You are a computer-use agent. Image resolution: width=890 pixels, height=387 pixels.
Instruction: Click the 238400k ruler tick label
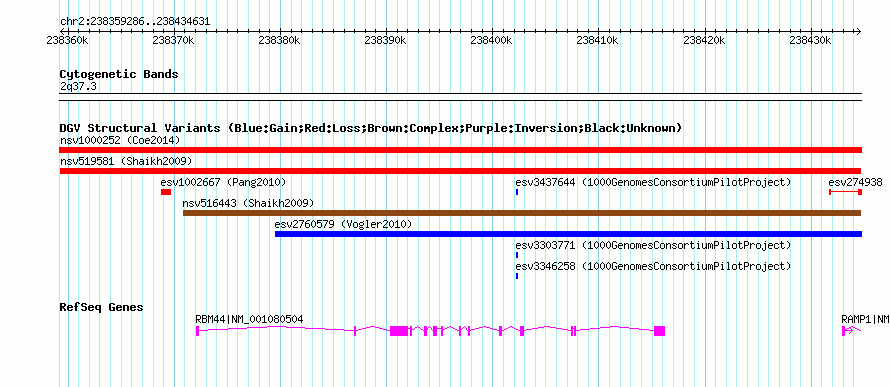click(493, 41)
